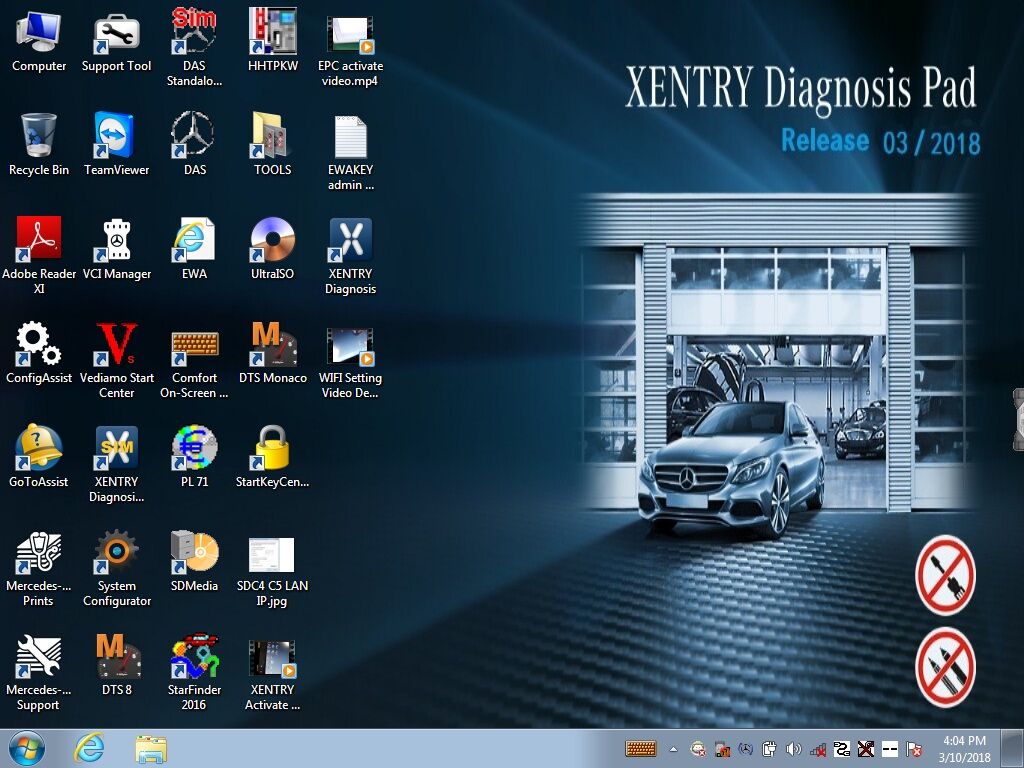Open the volume speaker control
Viewport: 1024px width, 768px height.
[x=793, y=749]
